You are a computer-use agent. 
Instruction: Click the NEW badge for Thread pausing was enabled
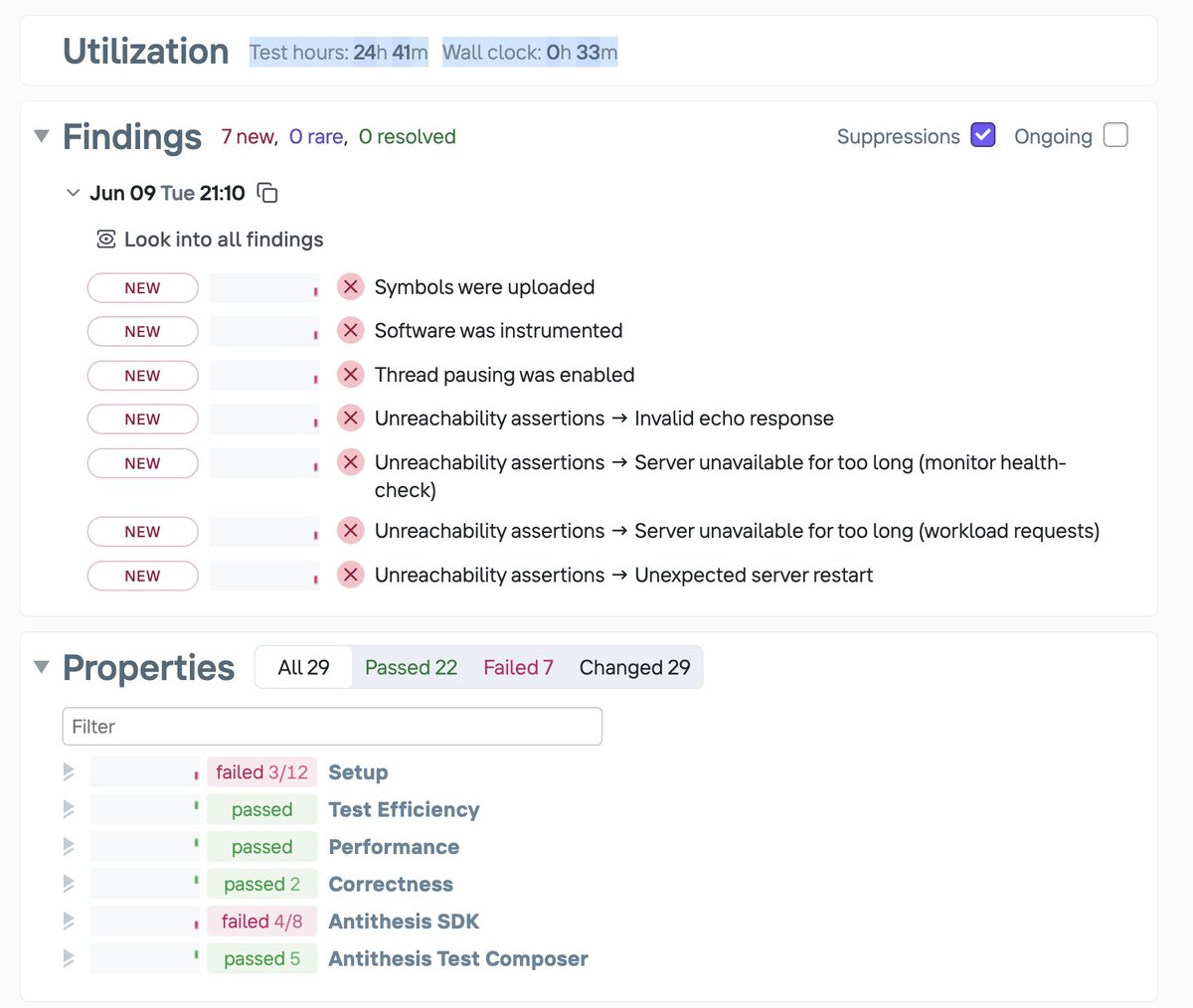pyautogui.click(x=142, y=376)
